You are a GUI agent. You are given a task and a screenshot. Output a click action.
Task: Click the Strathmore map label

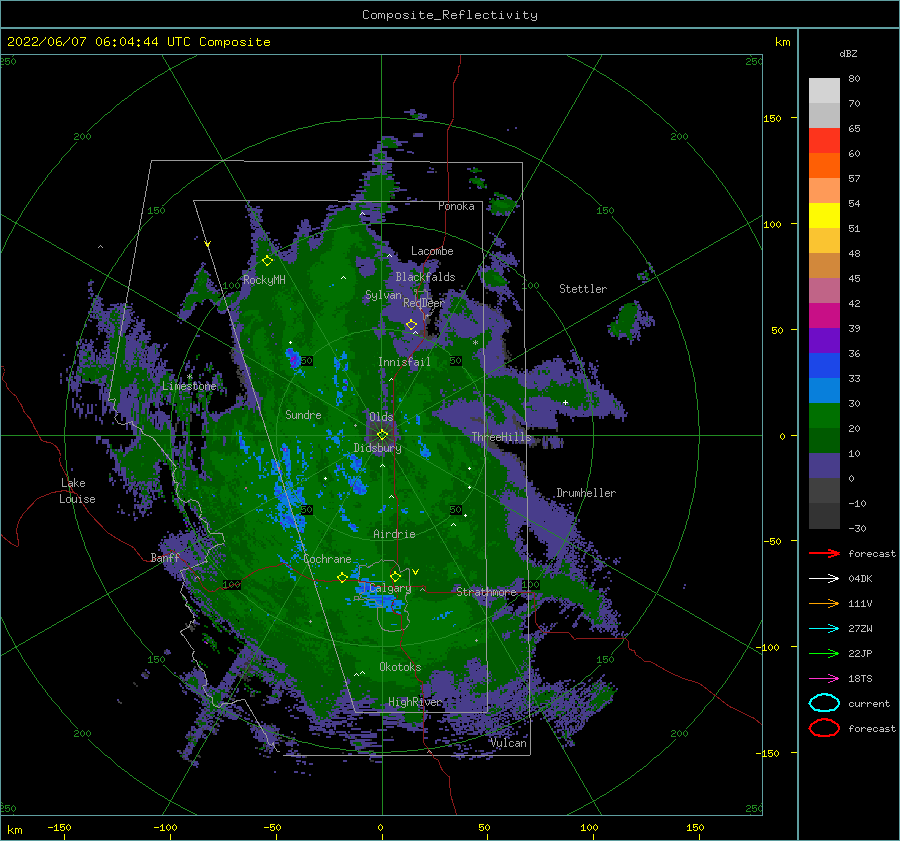(x=486, y=592)
